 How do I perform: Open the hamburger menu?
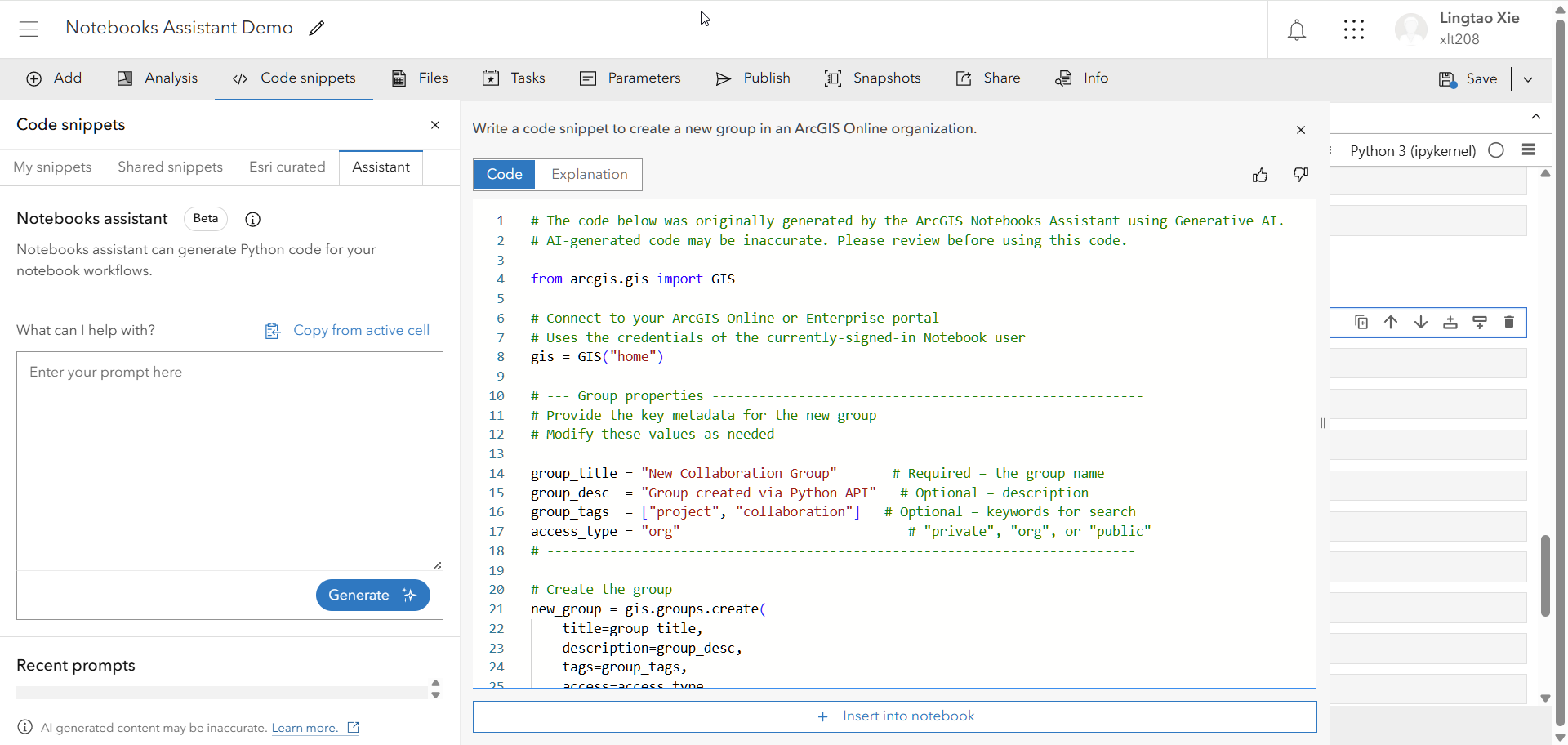point(29,29)
